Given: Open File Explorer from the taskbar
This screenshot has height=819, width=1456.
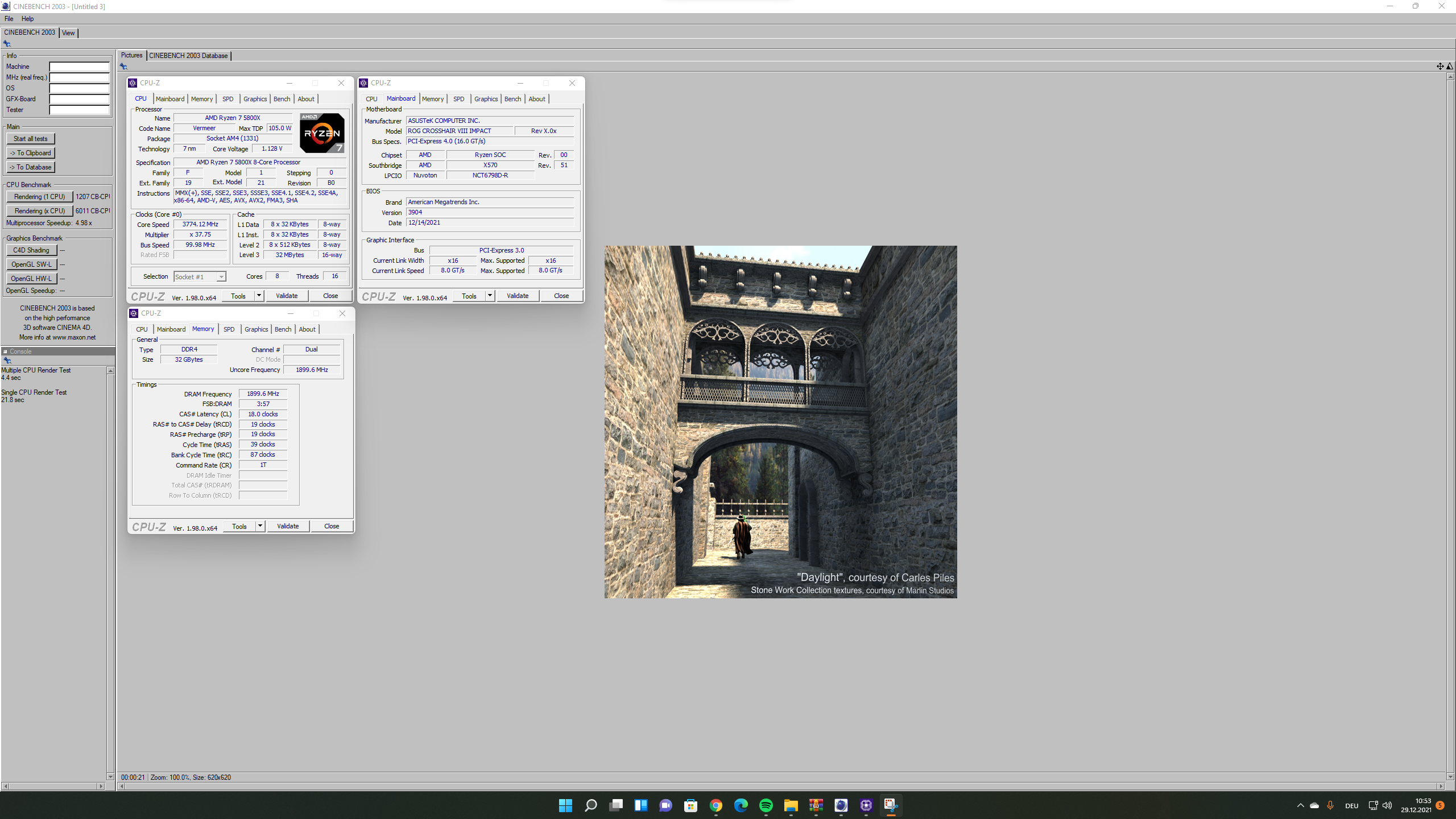Looking at the screenshot, I should 791,805.
